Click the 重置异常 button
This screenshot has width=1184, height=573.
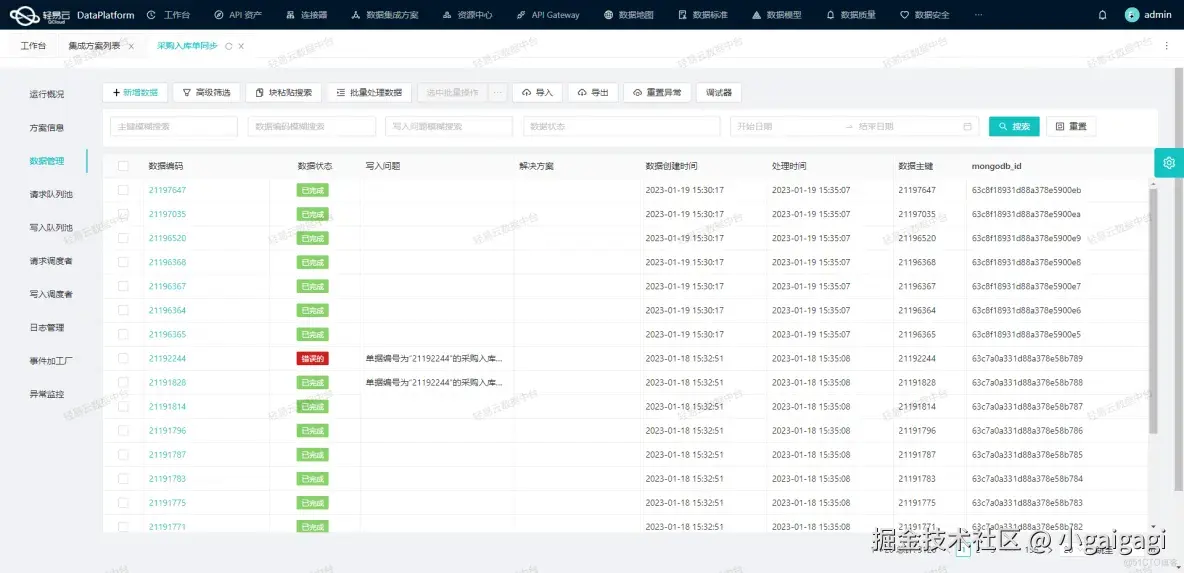click(657, 92)
